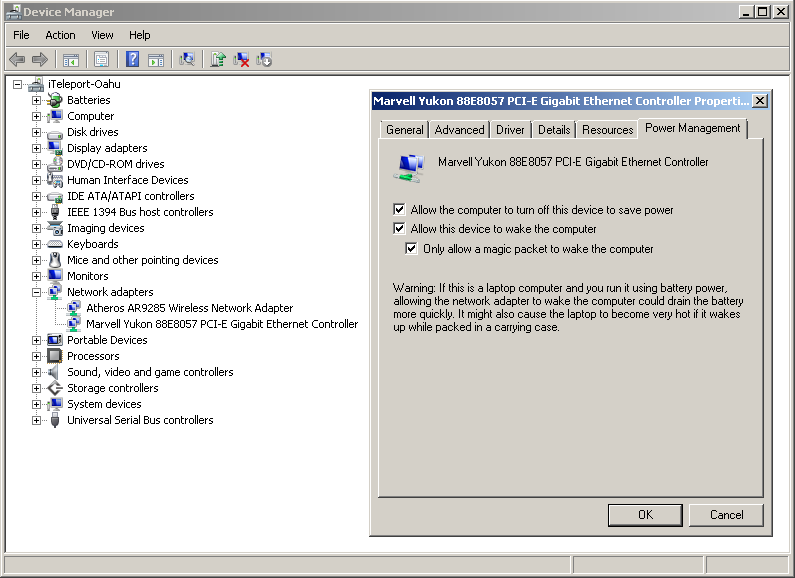795x578 pixels.
Task: Uncheck Allow the computer to turn off this device
Action: 399,209
